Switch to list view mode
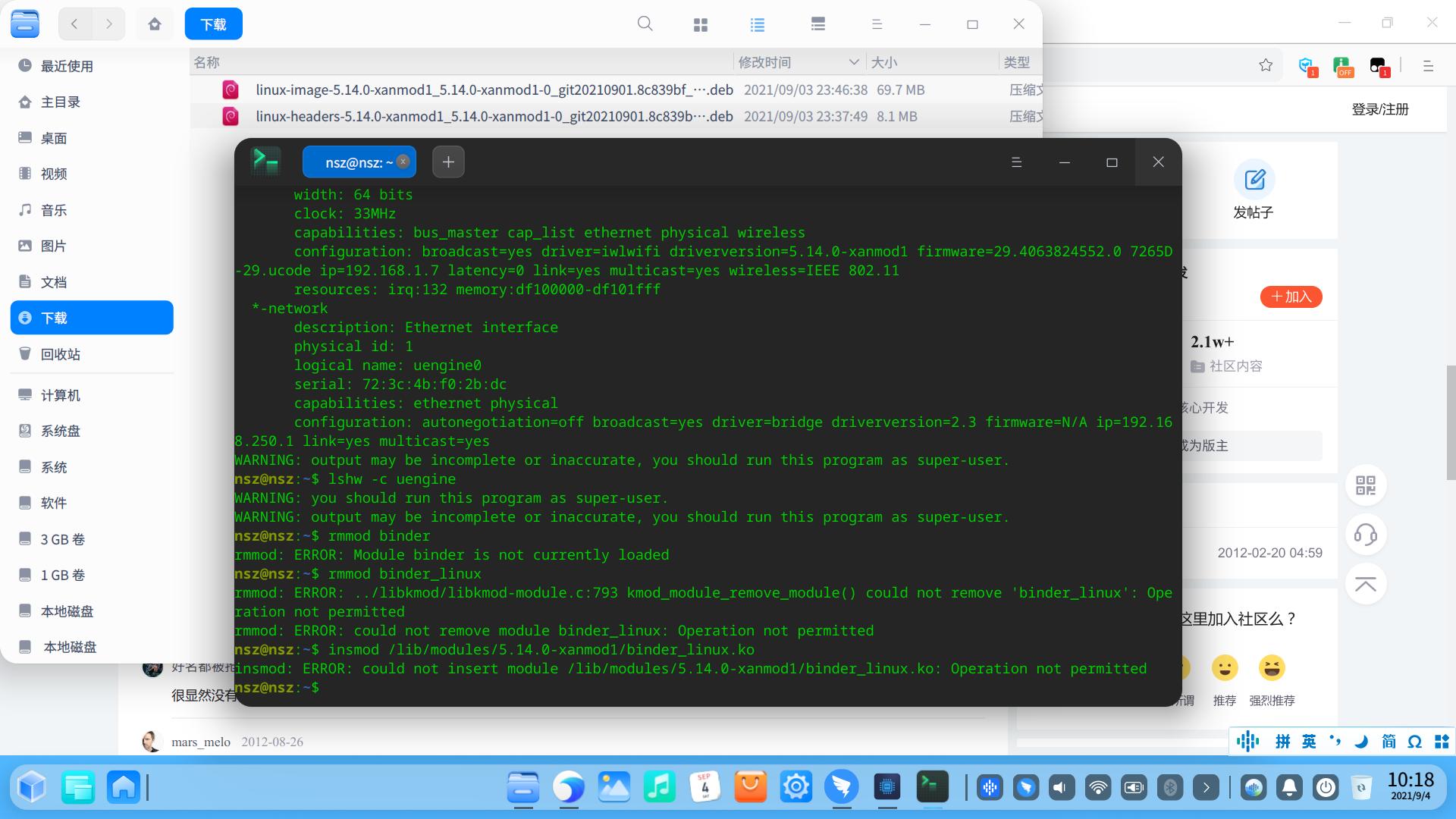This screenshot has height=819, width=1456. coord(757,24)
